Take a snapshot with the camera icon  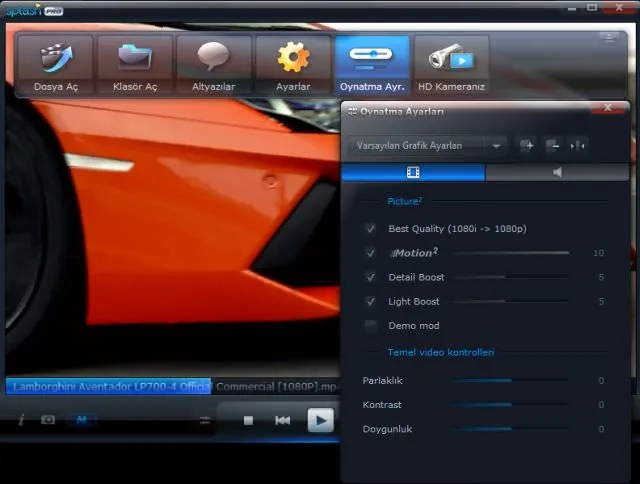(47, 420)
